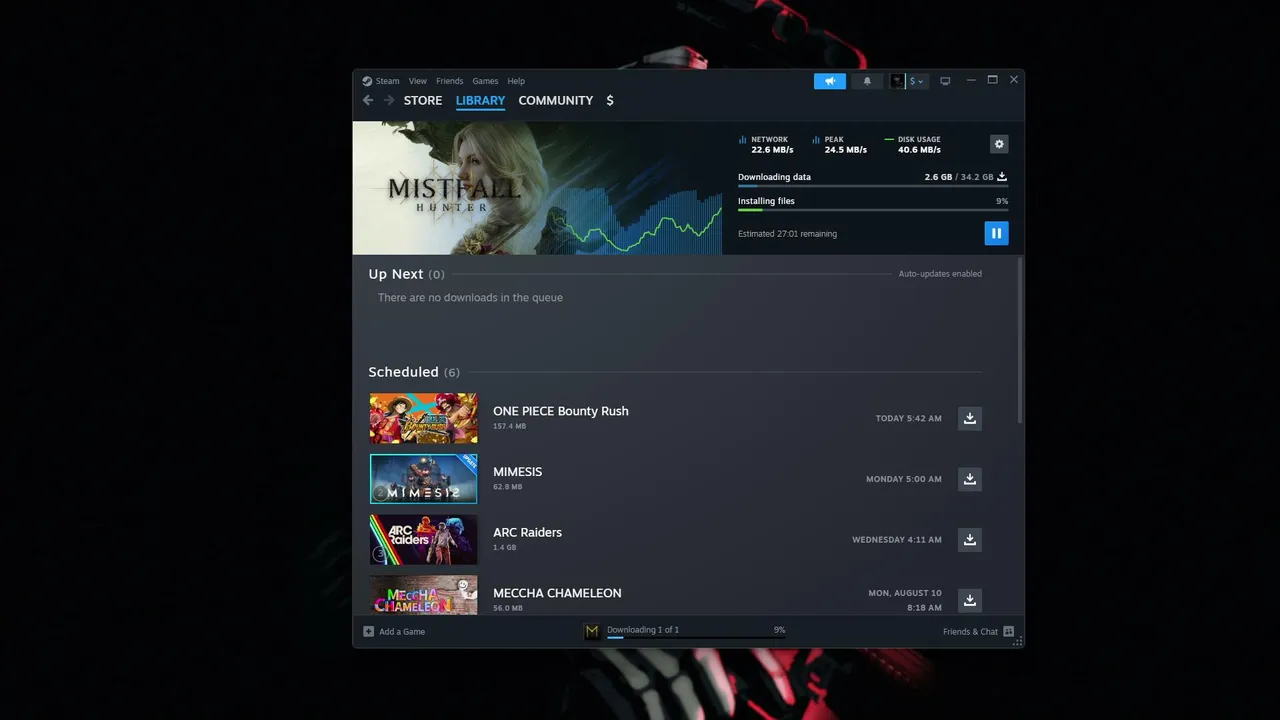Image resolution: width=1280 pixels, height=720 pixels.
Task: Click the Network "22.6 MB/s" value
Action: (x=772, y=150)
